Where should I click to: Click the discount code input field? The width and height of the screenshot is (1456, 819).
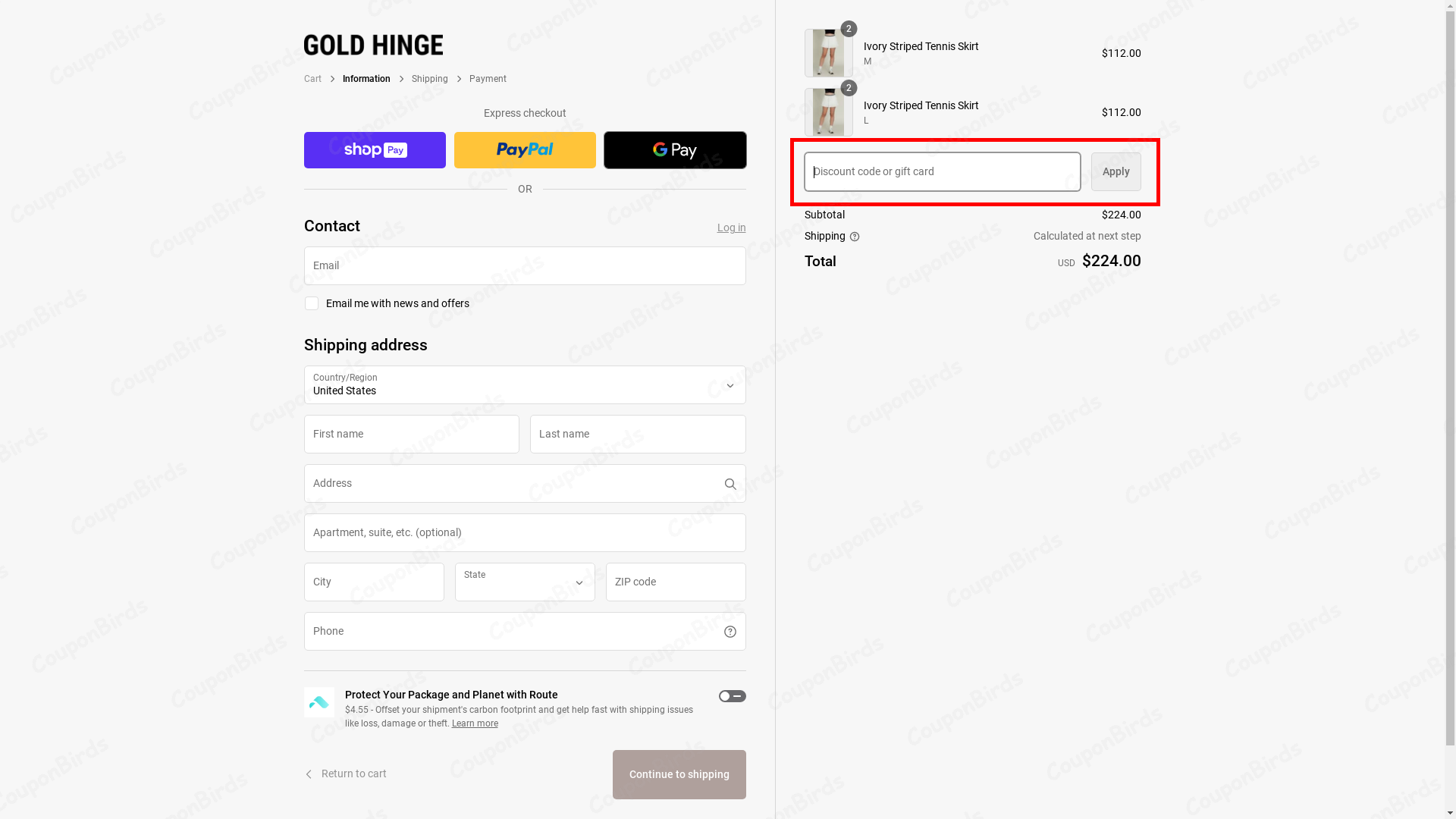pyautogui.click(x=941, y=171)
